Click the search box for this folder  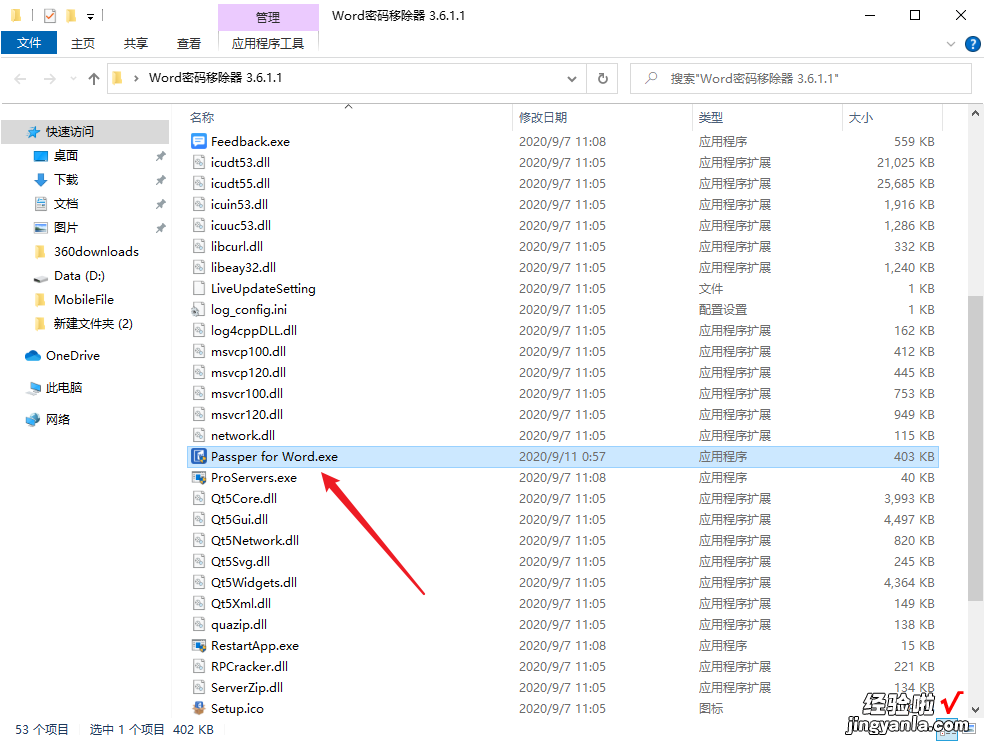[x=801, y=79]
